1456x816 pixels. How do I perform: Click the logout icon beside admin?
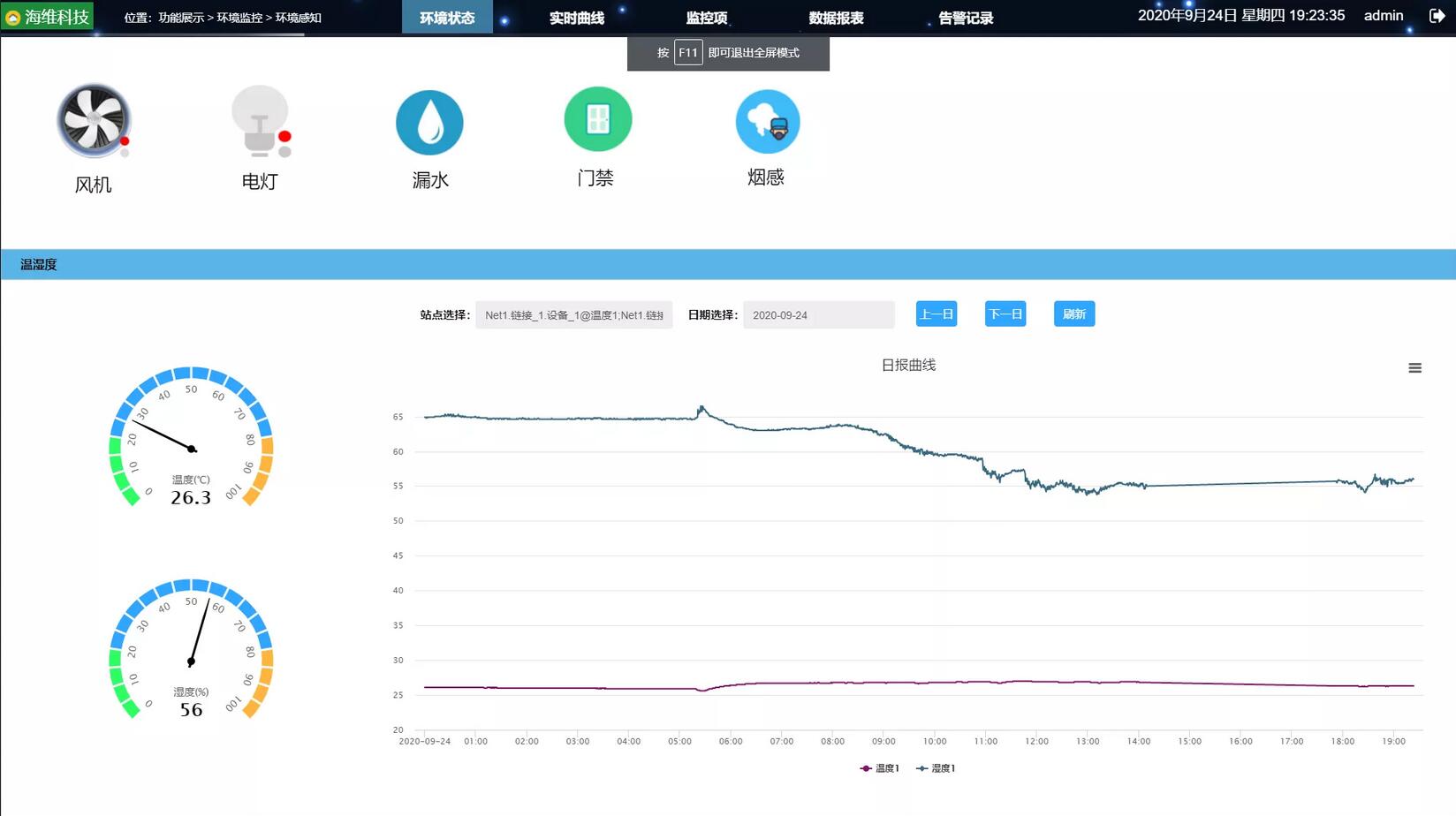tap(1437, 16)
